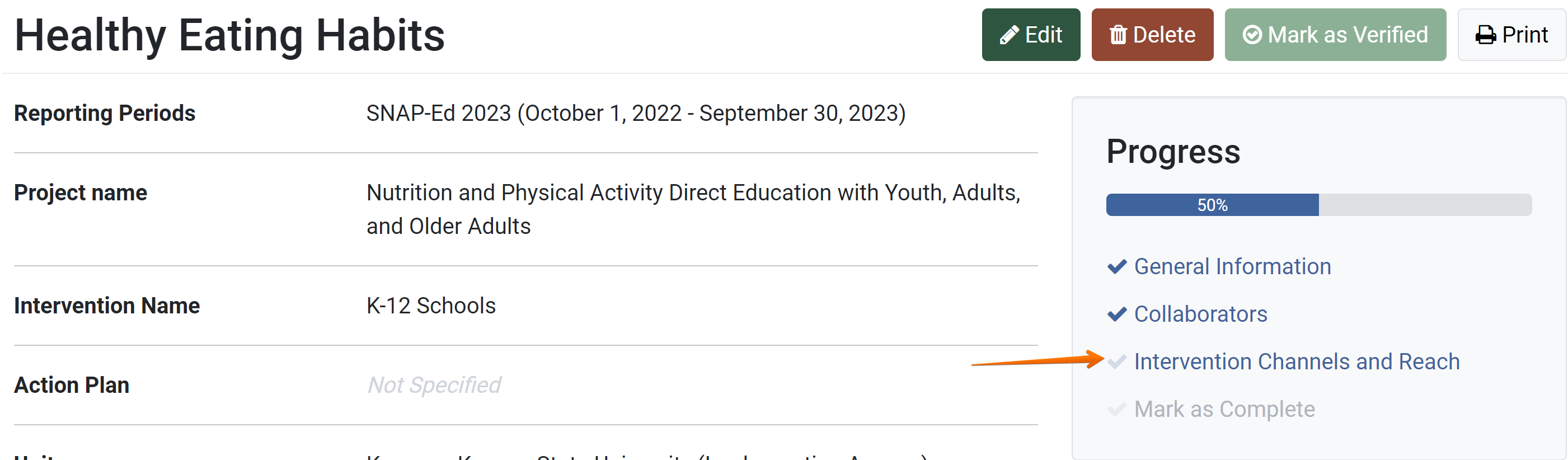Mark the record as Verified
Image resolution: width=1568 pixels, height=460 pixels.
coord(1335,35)
